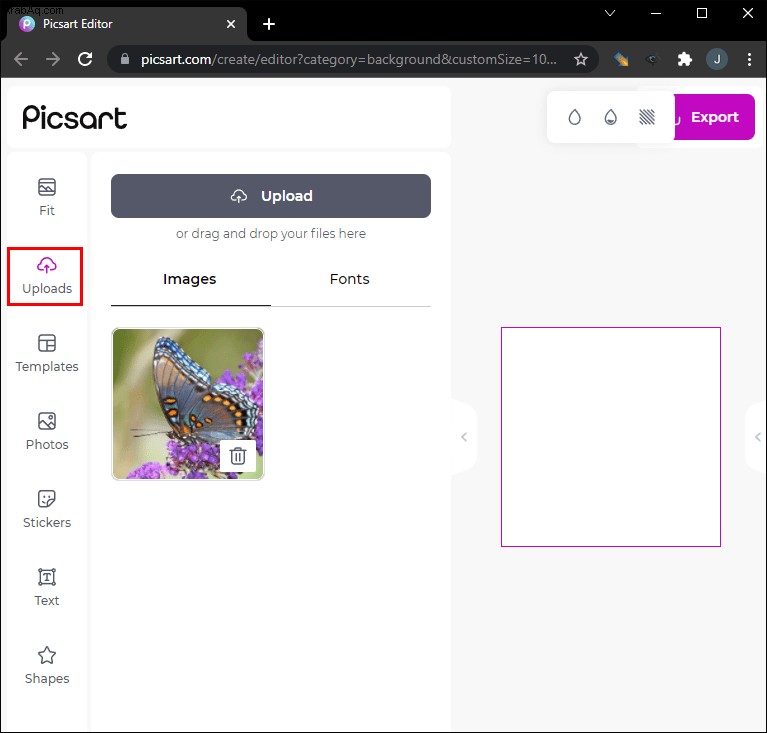This screenshot has height=733, width=767.
Task: Open the Photos panel
Action: click(47, 432)
